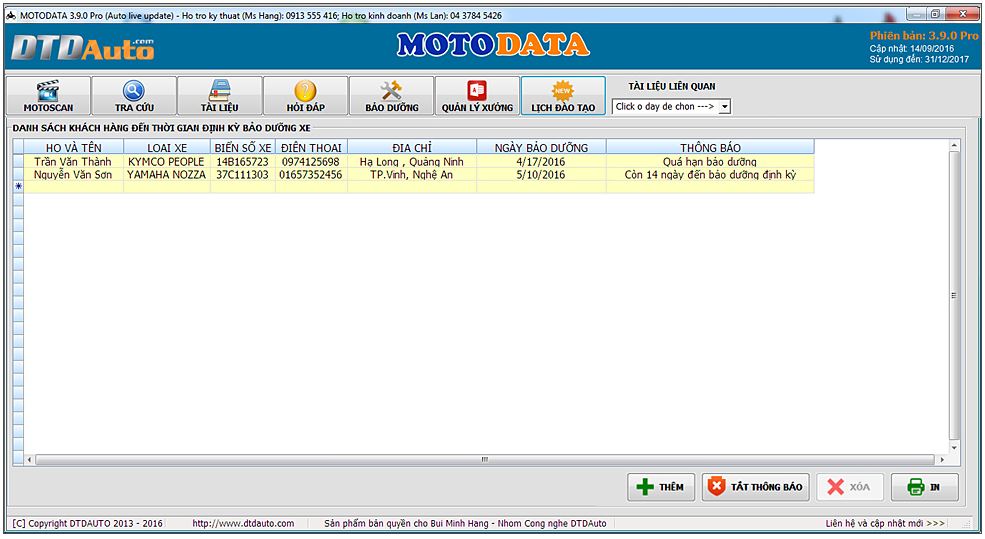Sort by LOẠI XE column header
The height and width of the screenshot is (539, 985).
point(167,148)
